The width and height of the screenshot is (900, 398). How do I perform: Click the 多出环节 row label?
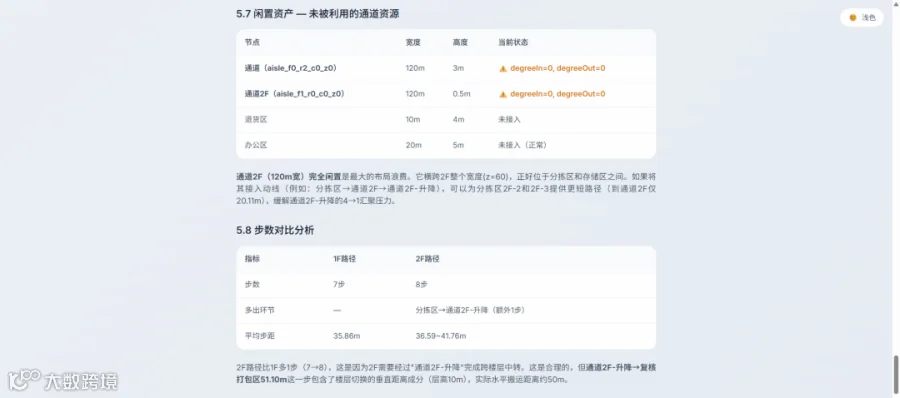[x=259, y=310]
